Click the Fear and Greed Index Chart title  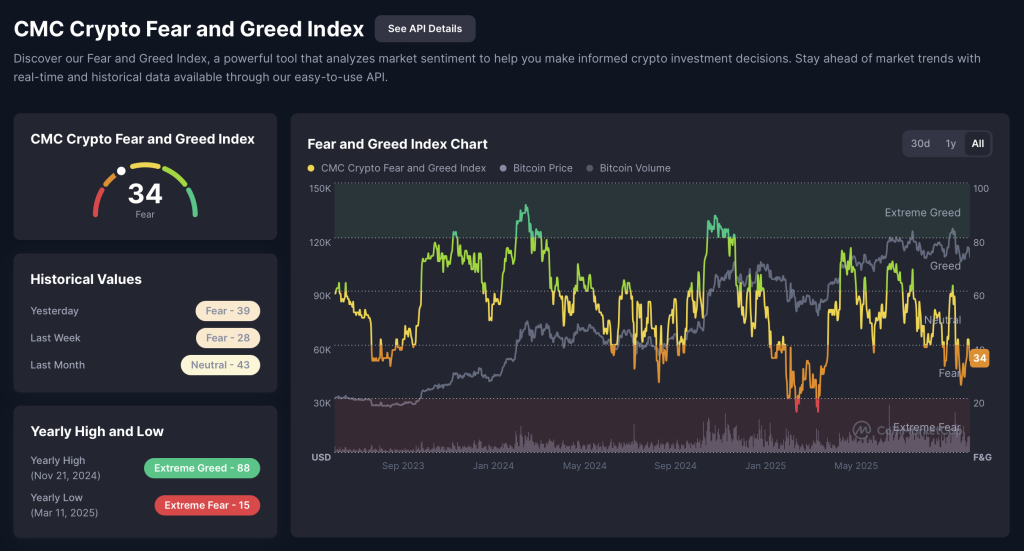(x=397, y=144)
